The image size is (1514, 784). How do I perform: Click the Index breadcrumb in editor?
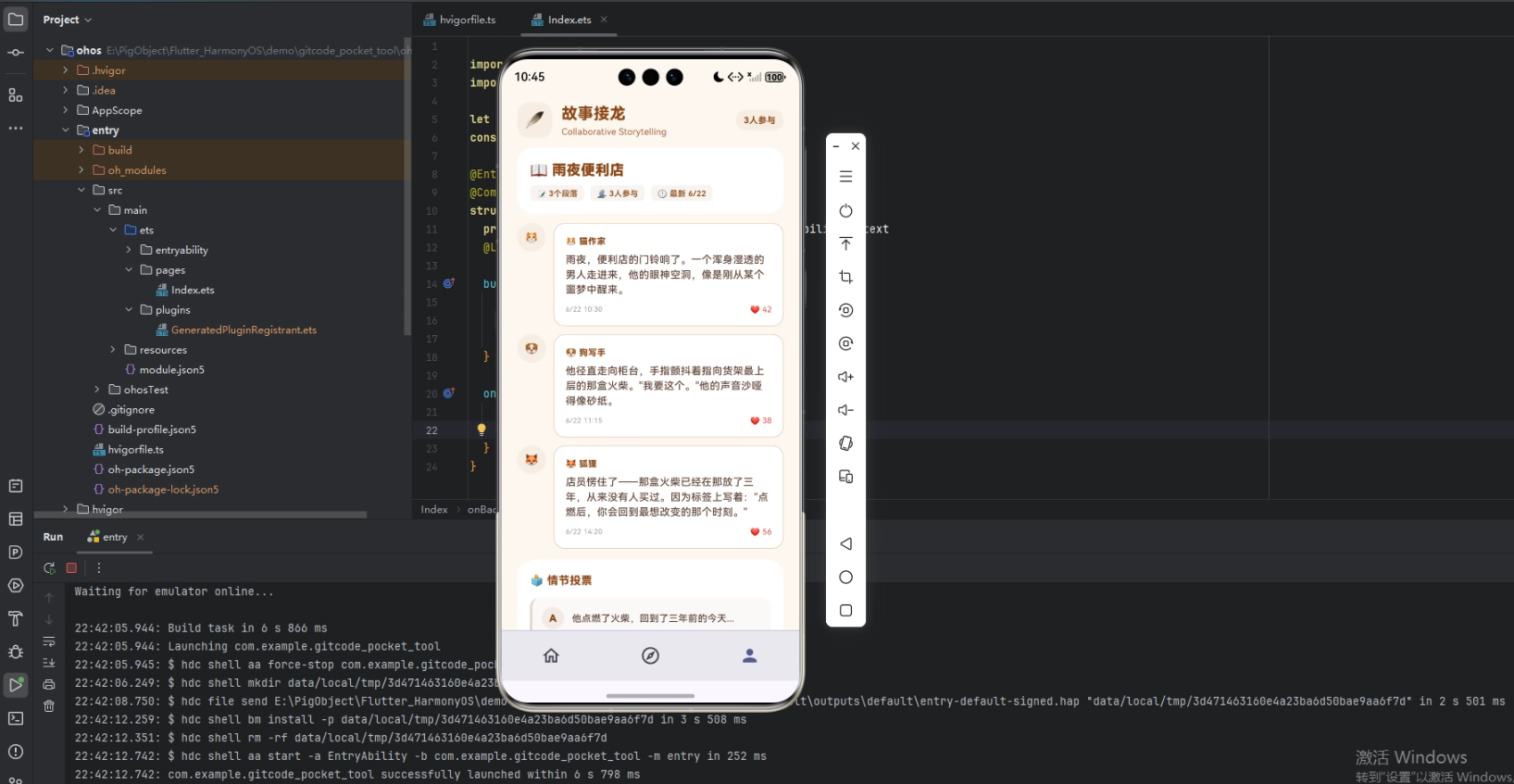click(434, 510)
